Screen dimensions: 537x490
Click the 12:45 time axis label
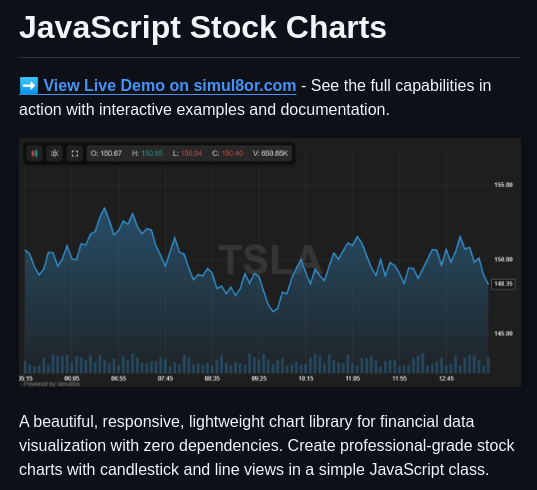click(446, 378)
